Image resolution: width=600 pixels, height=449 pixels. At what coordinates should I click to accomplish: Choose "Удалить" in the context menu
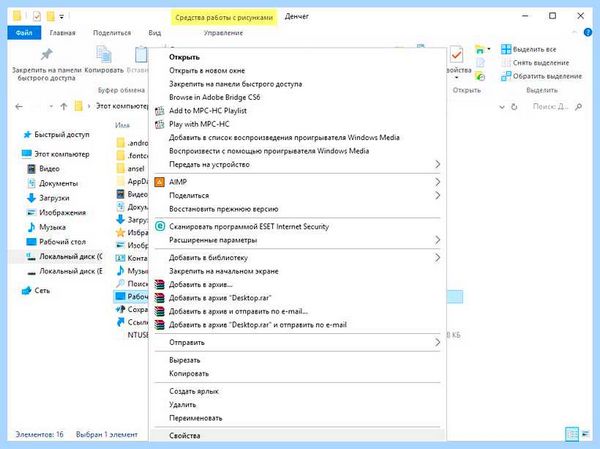pyautogui.click(x=297, y=405)
